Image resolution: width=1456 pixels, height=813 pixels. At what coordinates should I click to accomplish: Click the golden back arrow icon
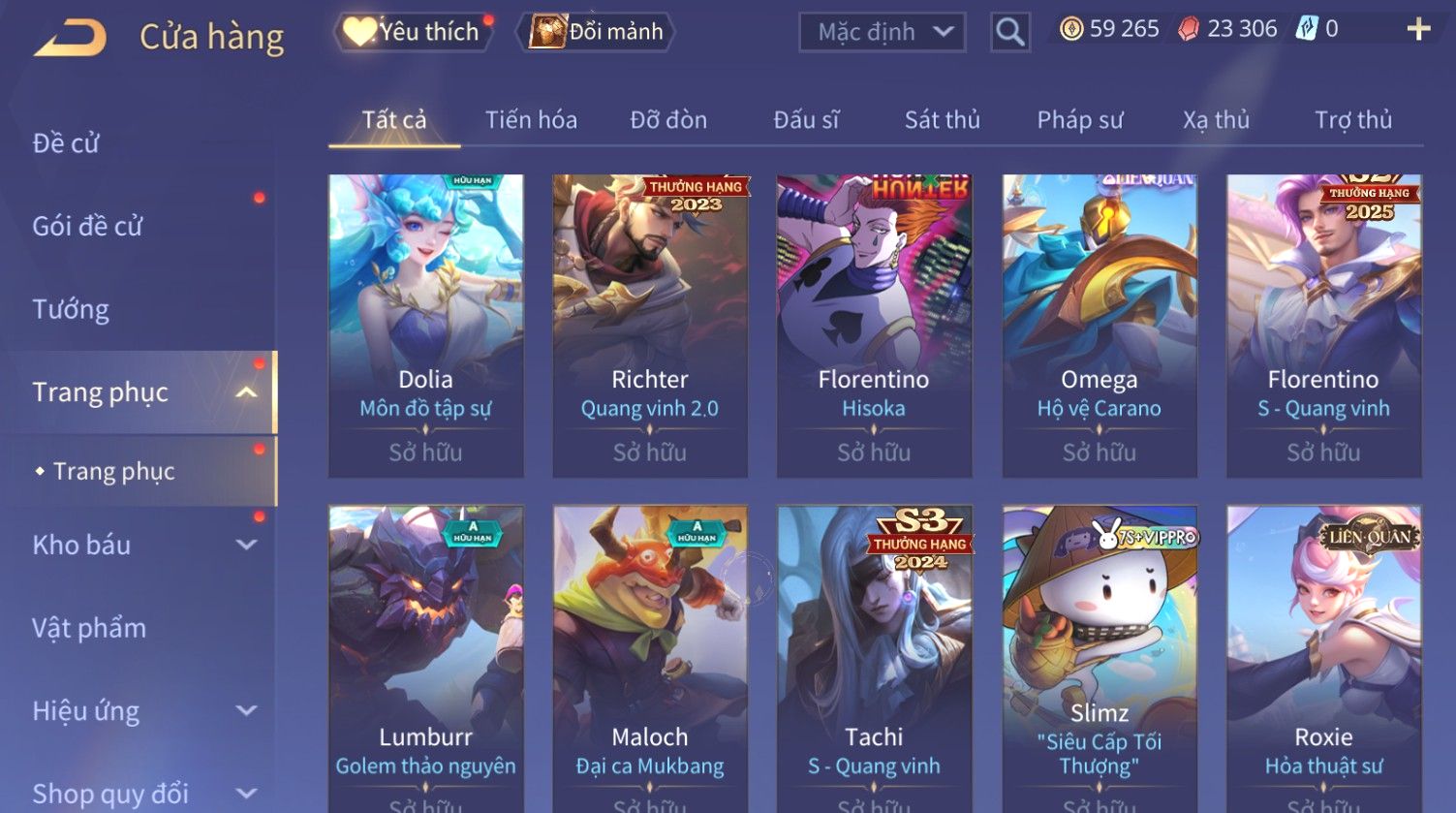(70, 38)
